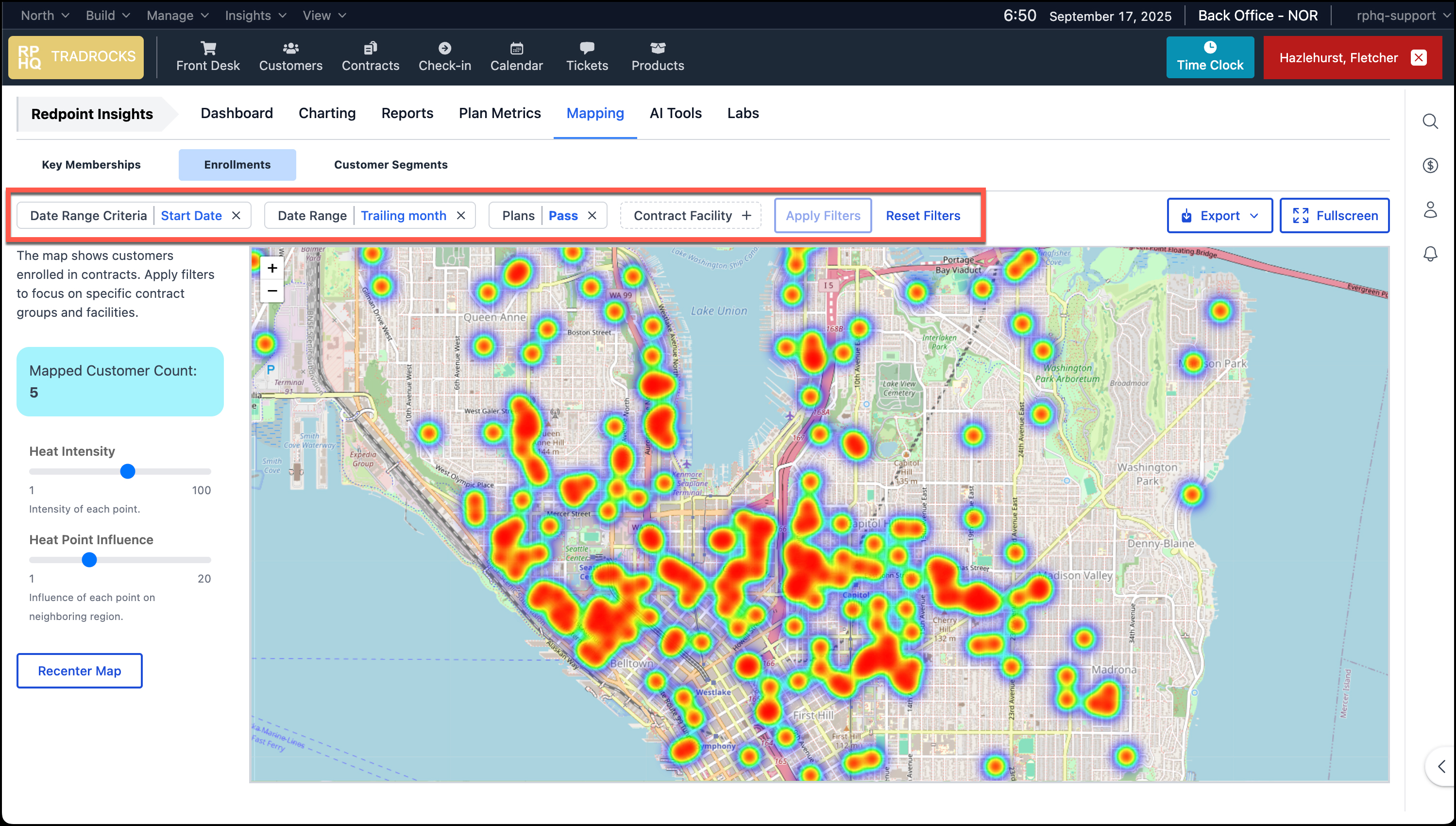The height and width of the screenshot is (826, 1456).
Task: Zoom out on the map
Action: (x=272, y=291)
